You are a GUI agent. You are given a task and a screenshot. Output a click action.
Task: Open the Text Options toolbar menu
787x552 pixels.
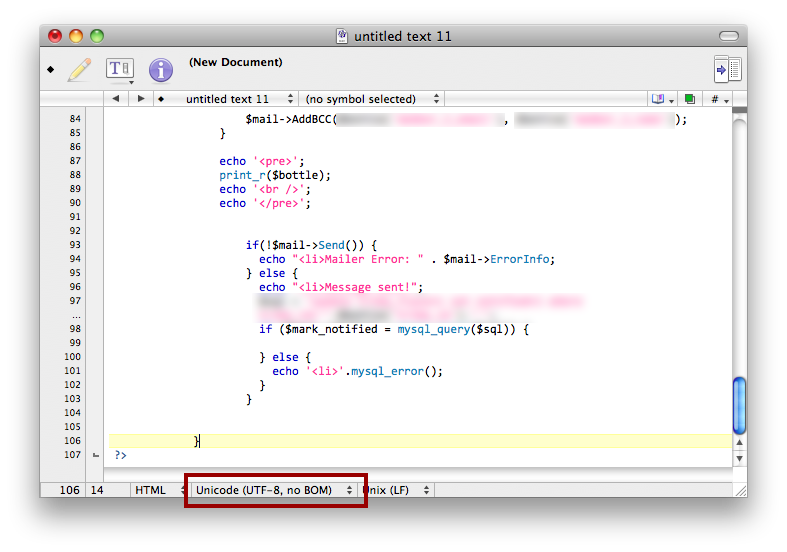coord(119,70)
